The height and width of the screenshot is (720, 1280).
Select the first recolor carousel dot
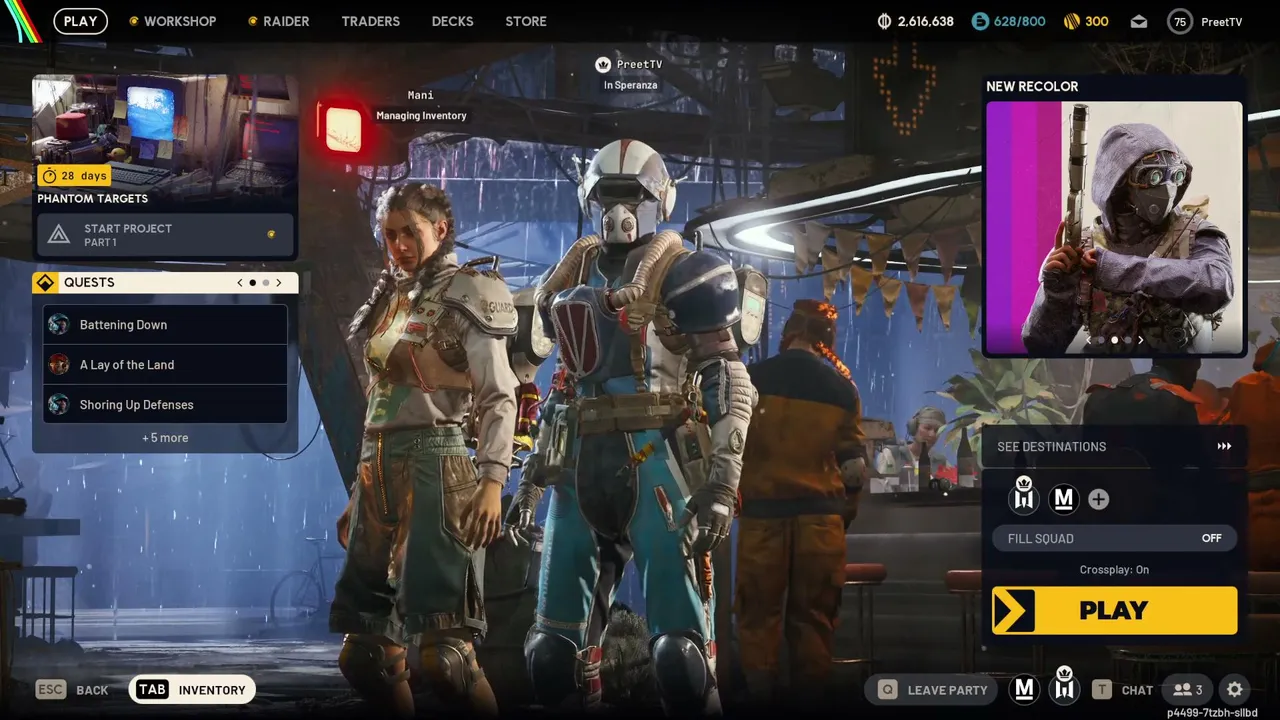[x=1102, y=340]
